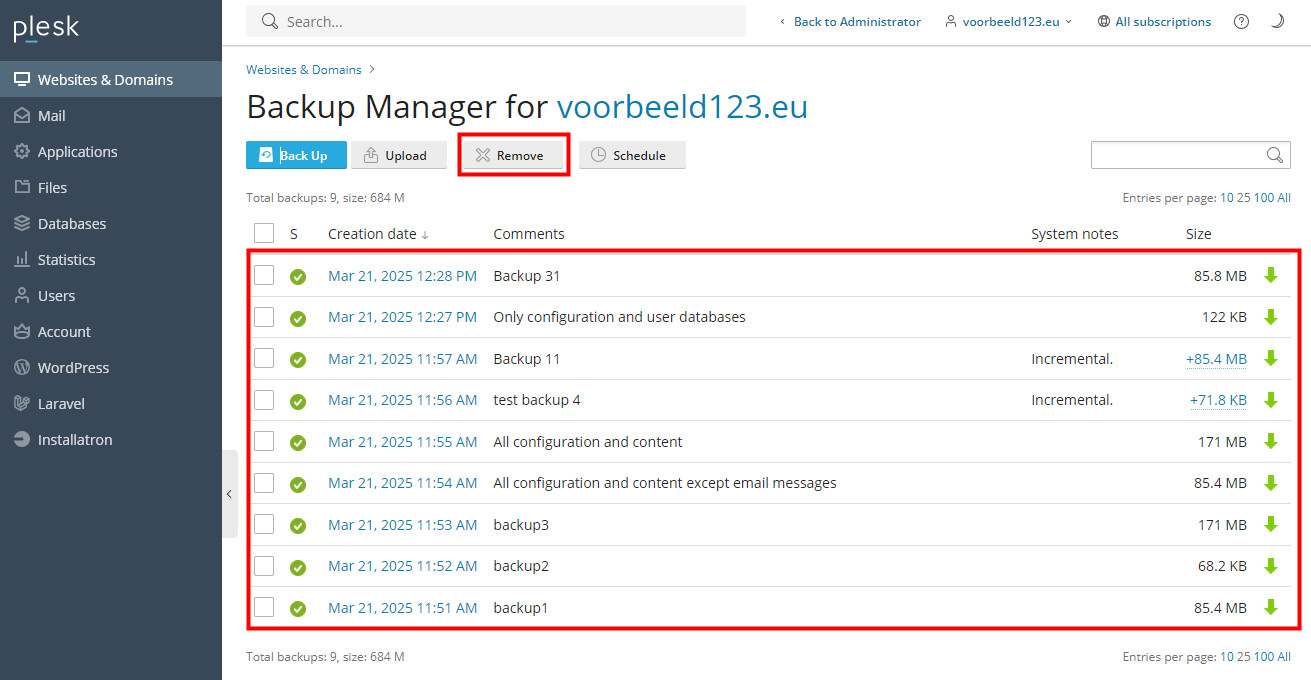Open Statistics in the sidebar
This screenshot has height=680, width=1311.
coord(111,259)
